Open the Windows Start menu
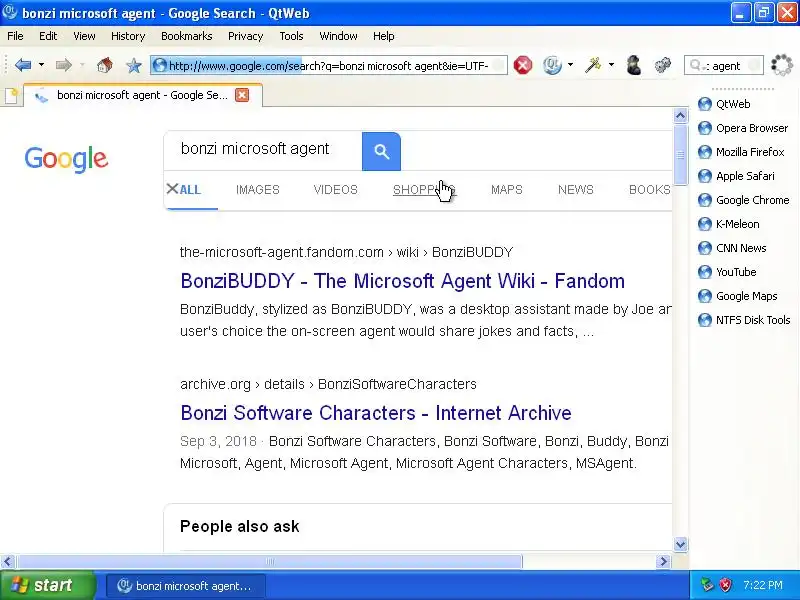800x600 pixels. [x=47, y=585]
